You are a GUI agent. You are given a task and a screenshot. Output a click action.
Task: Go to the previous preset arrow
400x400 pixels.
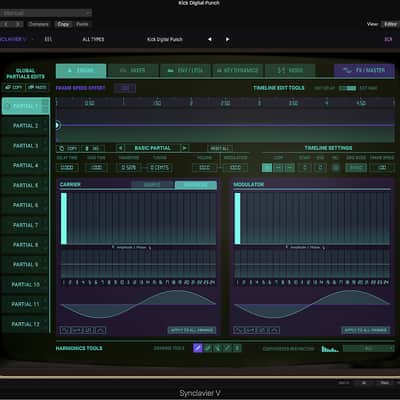pyautogui.click(x=210, y=39)
